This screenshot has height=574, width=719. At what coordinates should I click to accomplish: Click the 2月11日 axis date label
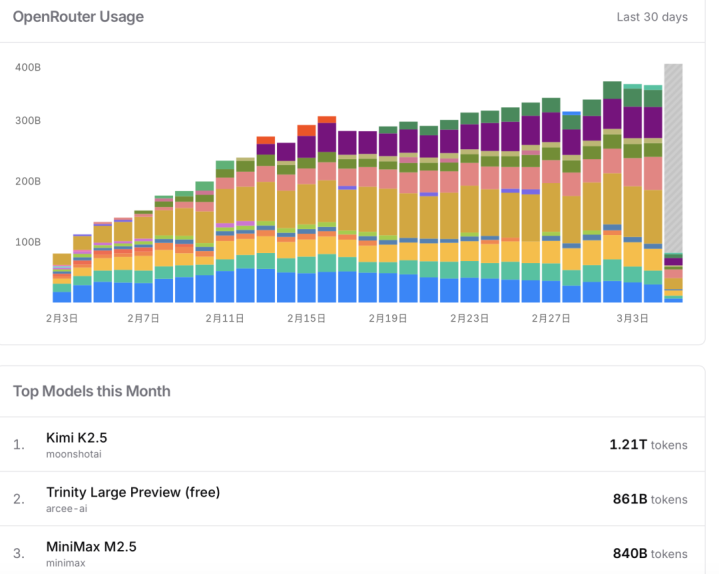pyautogui.click(x=225, y=318)
